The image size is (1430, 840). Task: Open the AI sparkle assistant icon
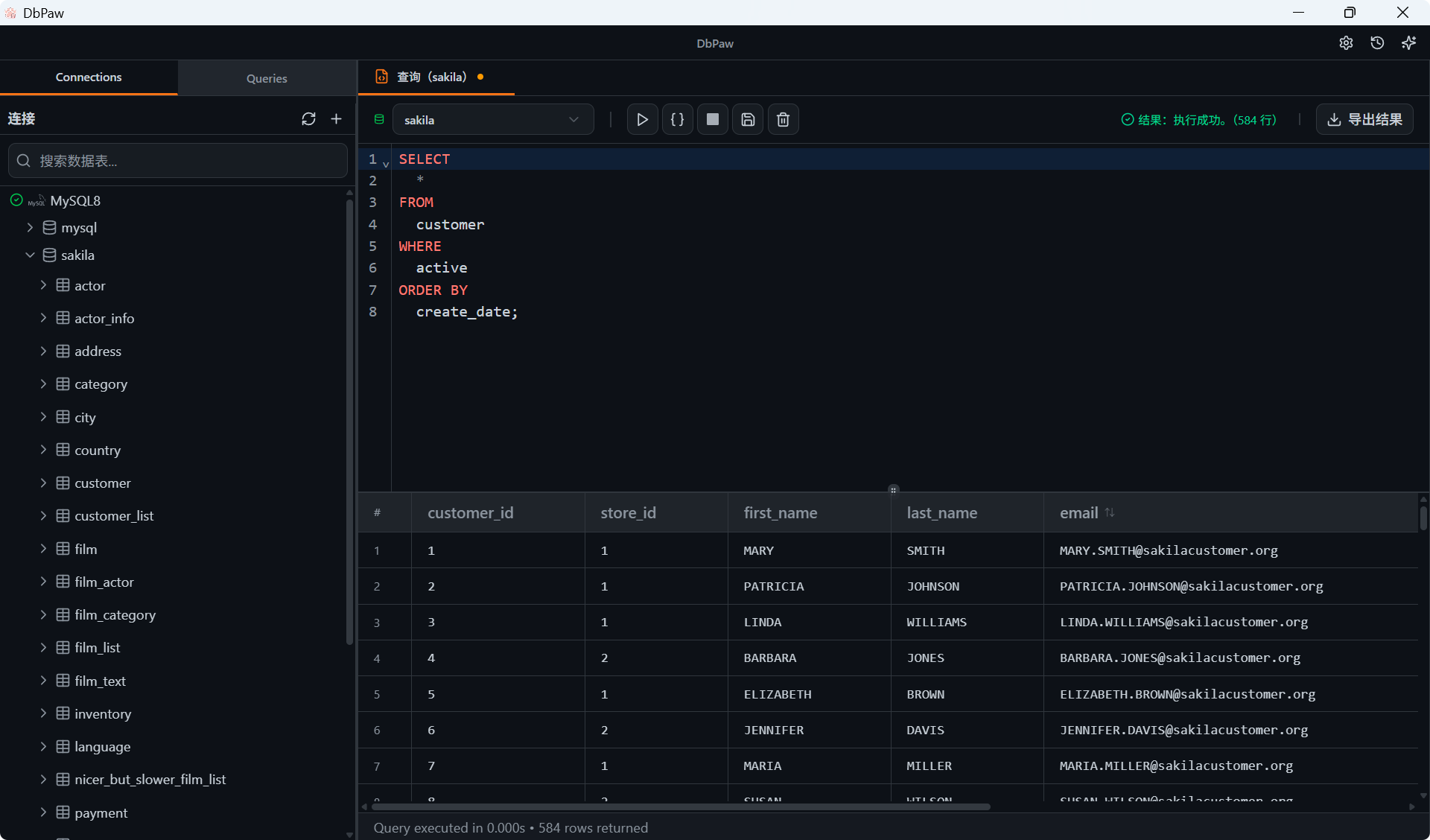pyautogui.click(x=1408, y=43)
